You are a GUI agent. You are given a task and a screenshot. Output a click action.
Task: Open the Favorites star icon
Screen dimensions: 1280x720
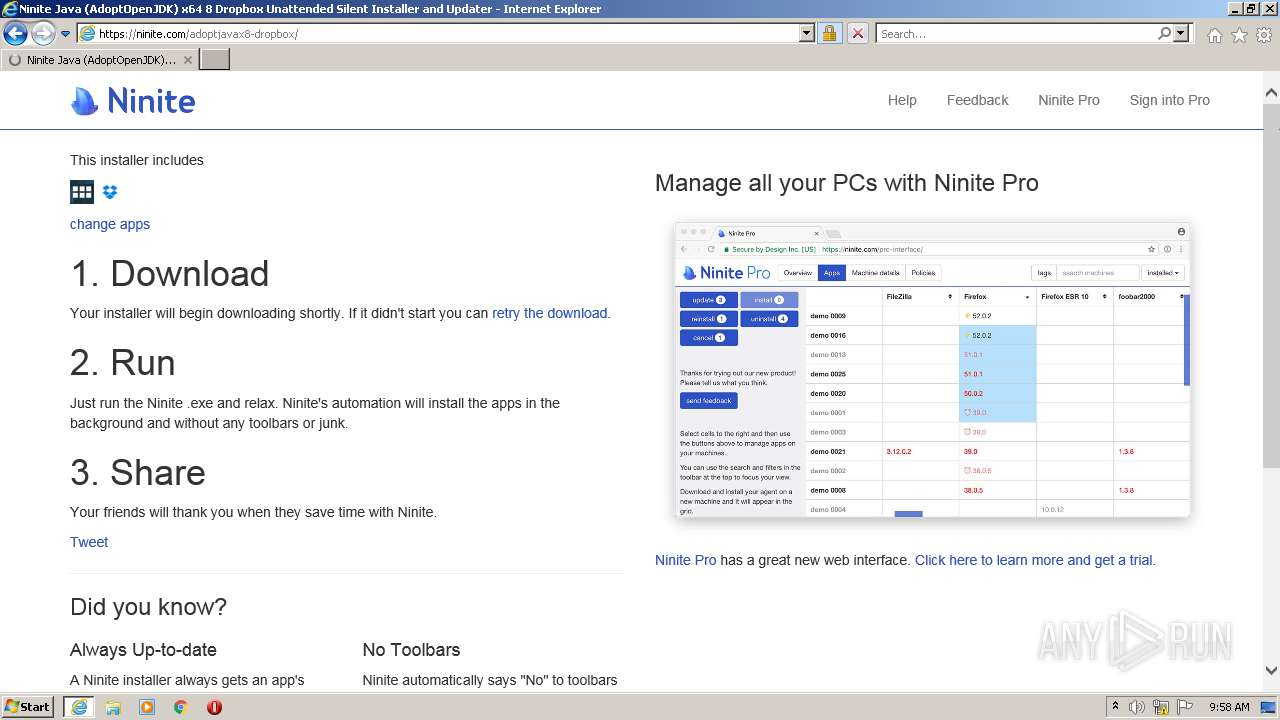(x=1239, y=35)
